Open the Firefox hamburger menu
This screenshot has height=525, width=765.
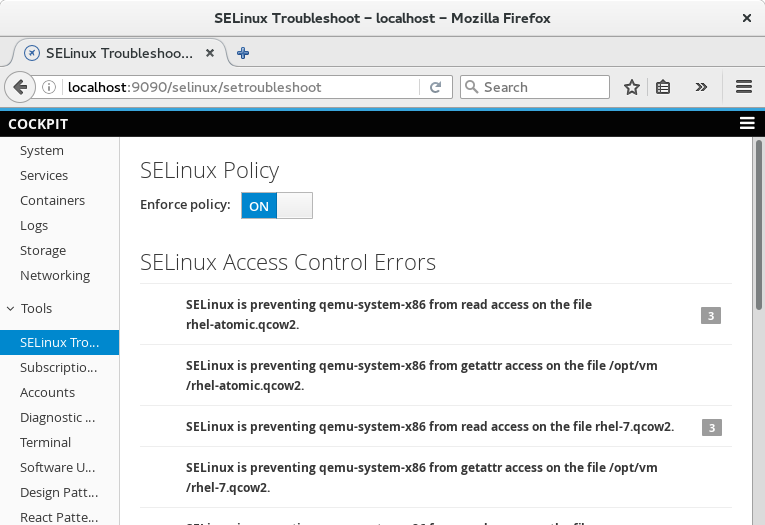point(743,87)
